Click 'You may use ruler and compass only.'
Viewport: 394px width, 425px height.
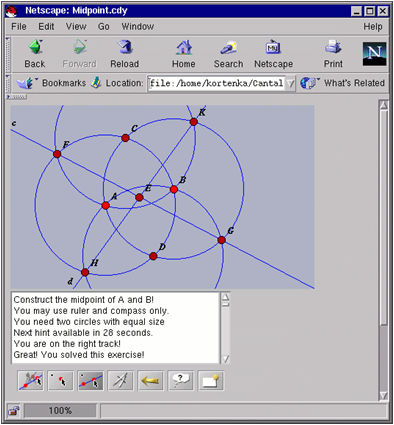(91, 311)
